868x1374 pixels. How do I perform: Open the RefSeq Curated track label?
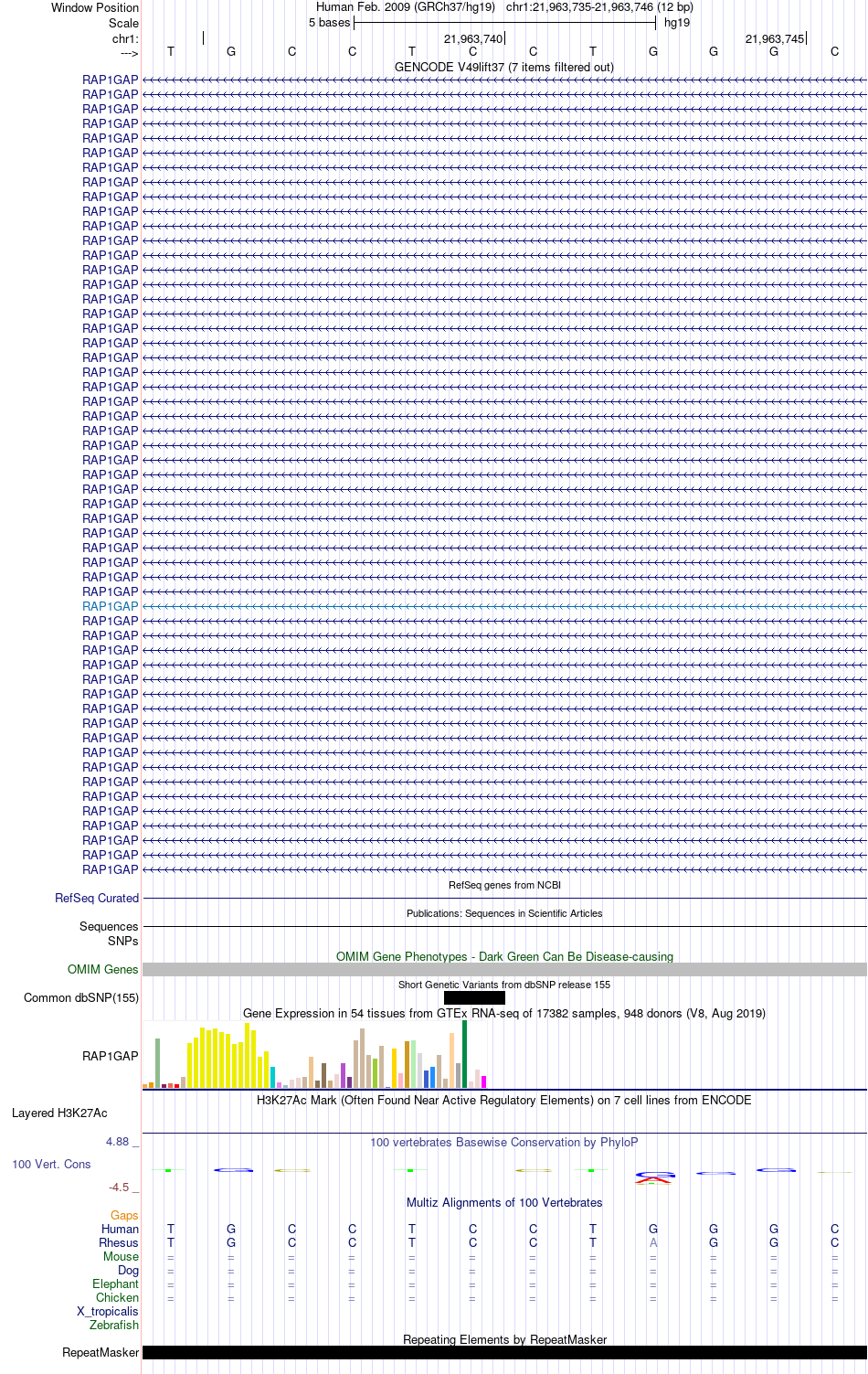[97, 898]
